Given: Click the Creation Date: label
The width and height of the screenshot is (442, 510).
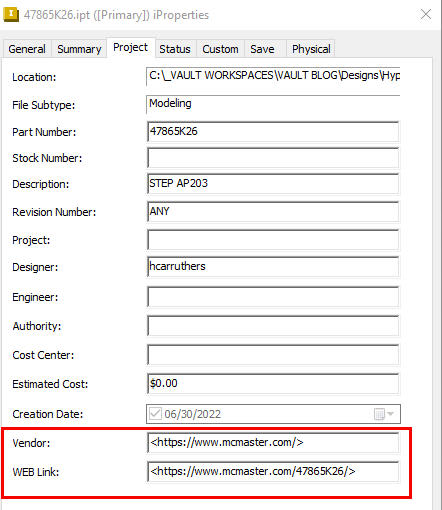Looking at the screenshot, I should click(48, 414).
